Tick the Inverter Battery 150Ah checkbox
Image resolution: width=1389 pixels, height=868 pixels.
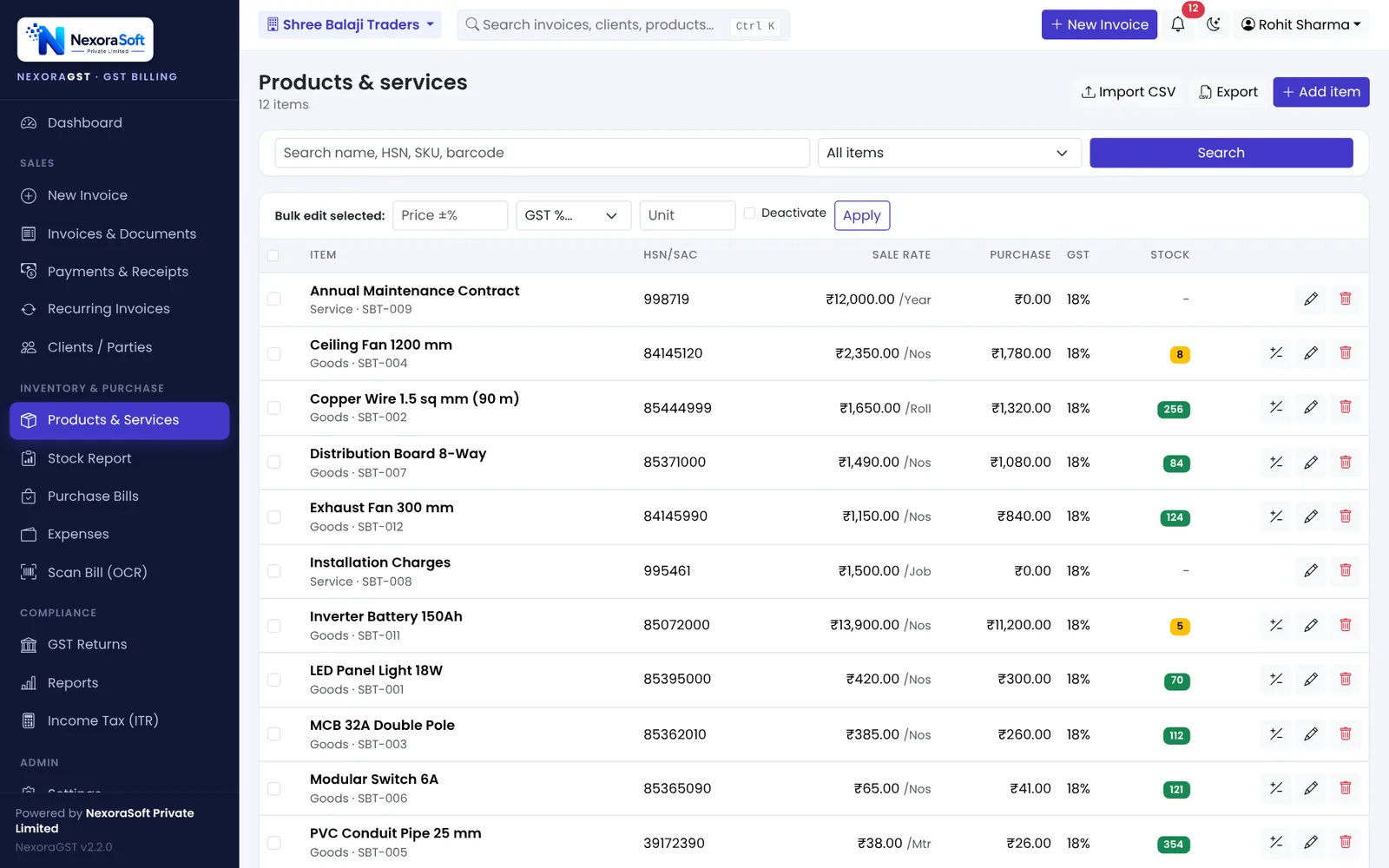pos(273,625)
